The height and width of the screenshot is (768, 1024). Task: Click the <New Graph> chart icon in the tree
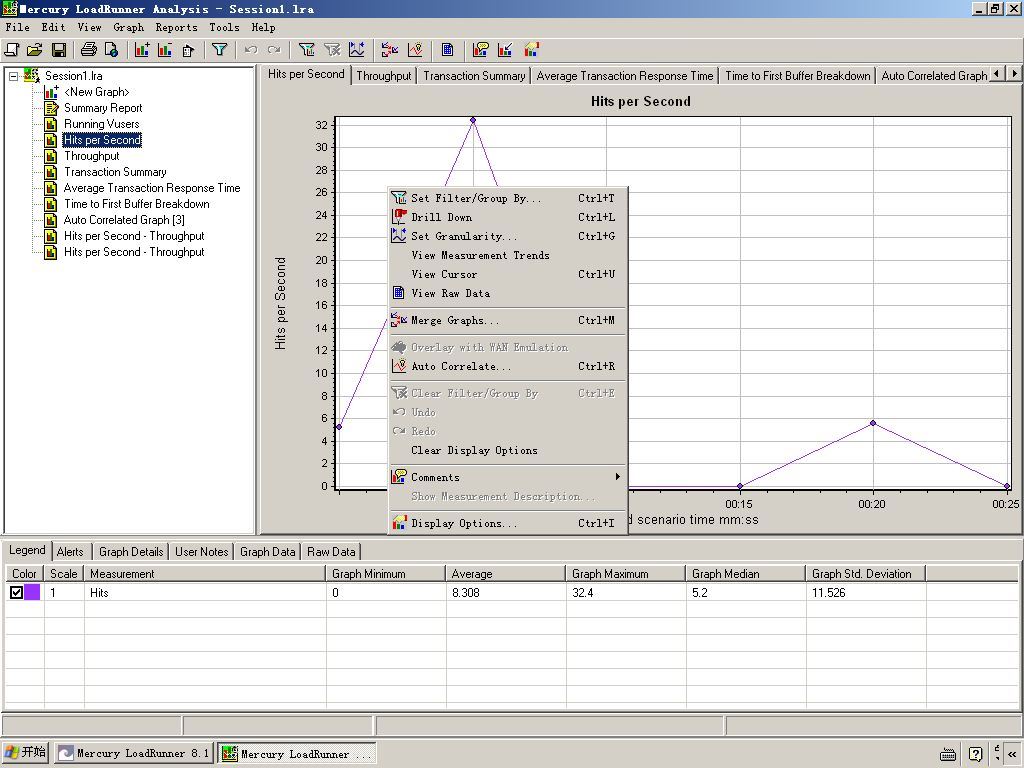[x=51, y=92]
